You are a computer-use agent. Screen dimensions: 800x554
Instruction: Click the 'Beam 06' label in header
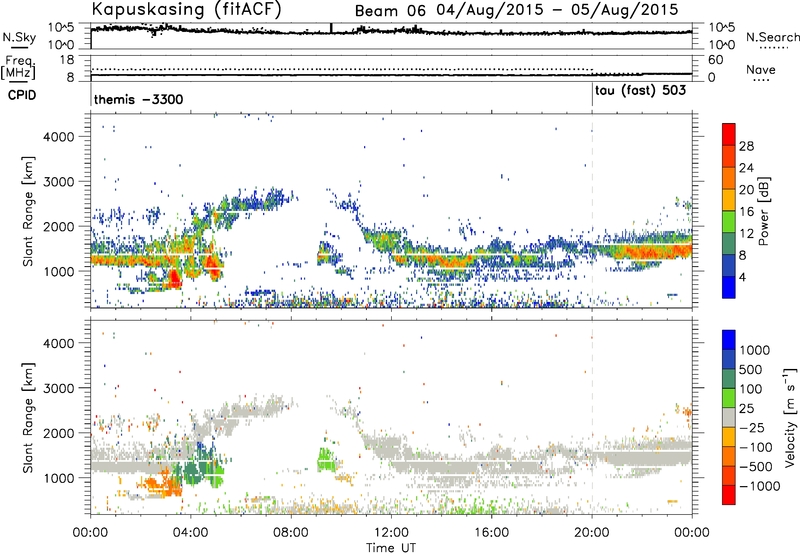390,11
